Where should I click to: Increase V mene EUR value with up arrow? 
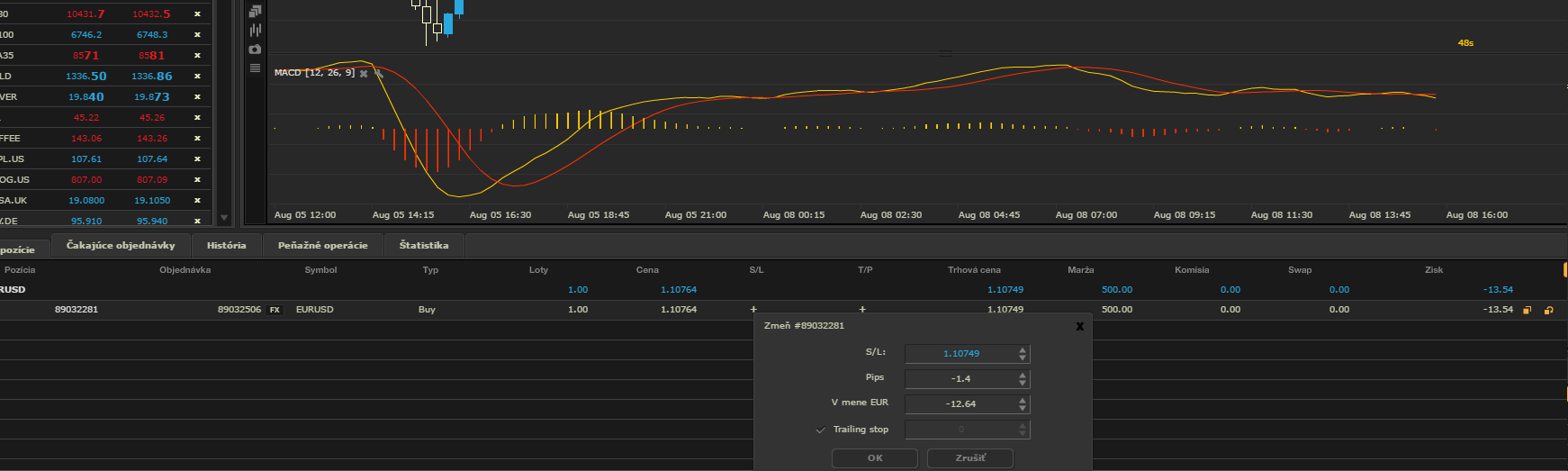[x=1023, y=400]
